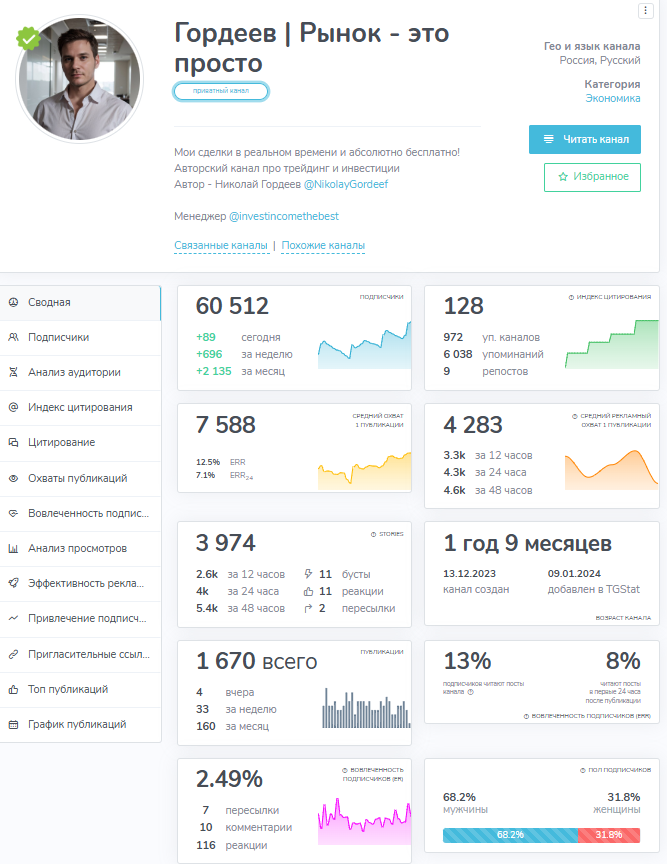Click the 2.49% engagement value
Screen dimensions: 667x864
tap(229, 779)
